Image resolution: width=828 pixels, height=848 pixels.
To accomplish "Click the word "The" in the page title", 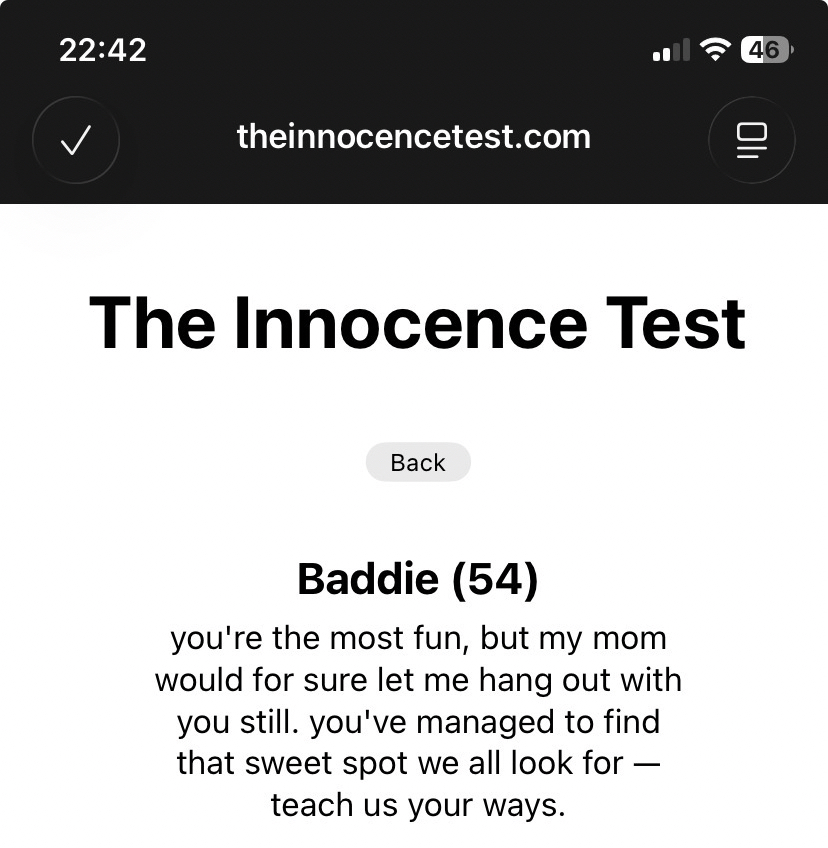I will click(x=151, y=322).
